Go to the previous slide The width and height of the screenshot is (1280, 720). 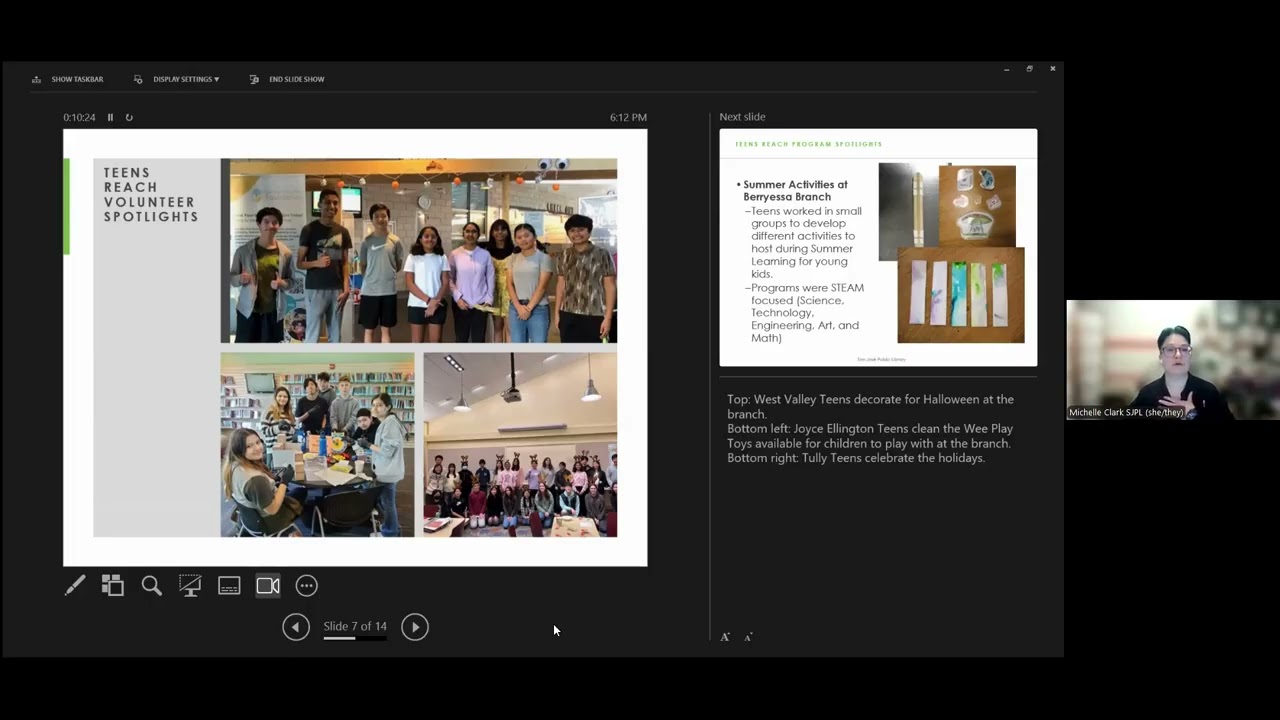pos(296,627)
